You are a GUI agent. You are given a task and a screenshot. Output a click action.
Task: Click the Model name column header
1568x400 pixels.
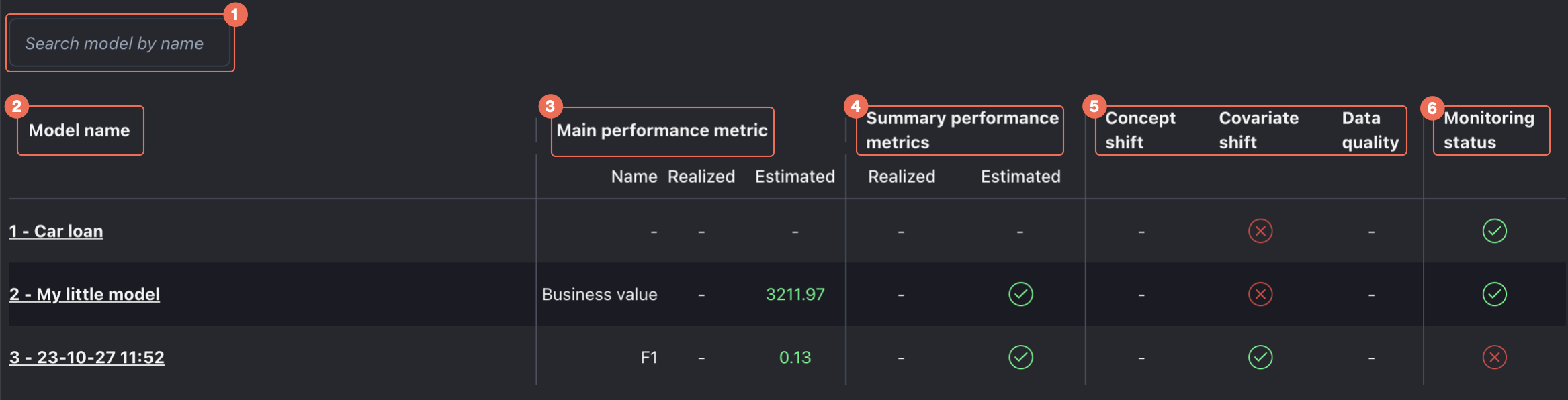tap(79, 130)
